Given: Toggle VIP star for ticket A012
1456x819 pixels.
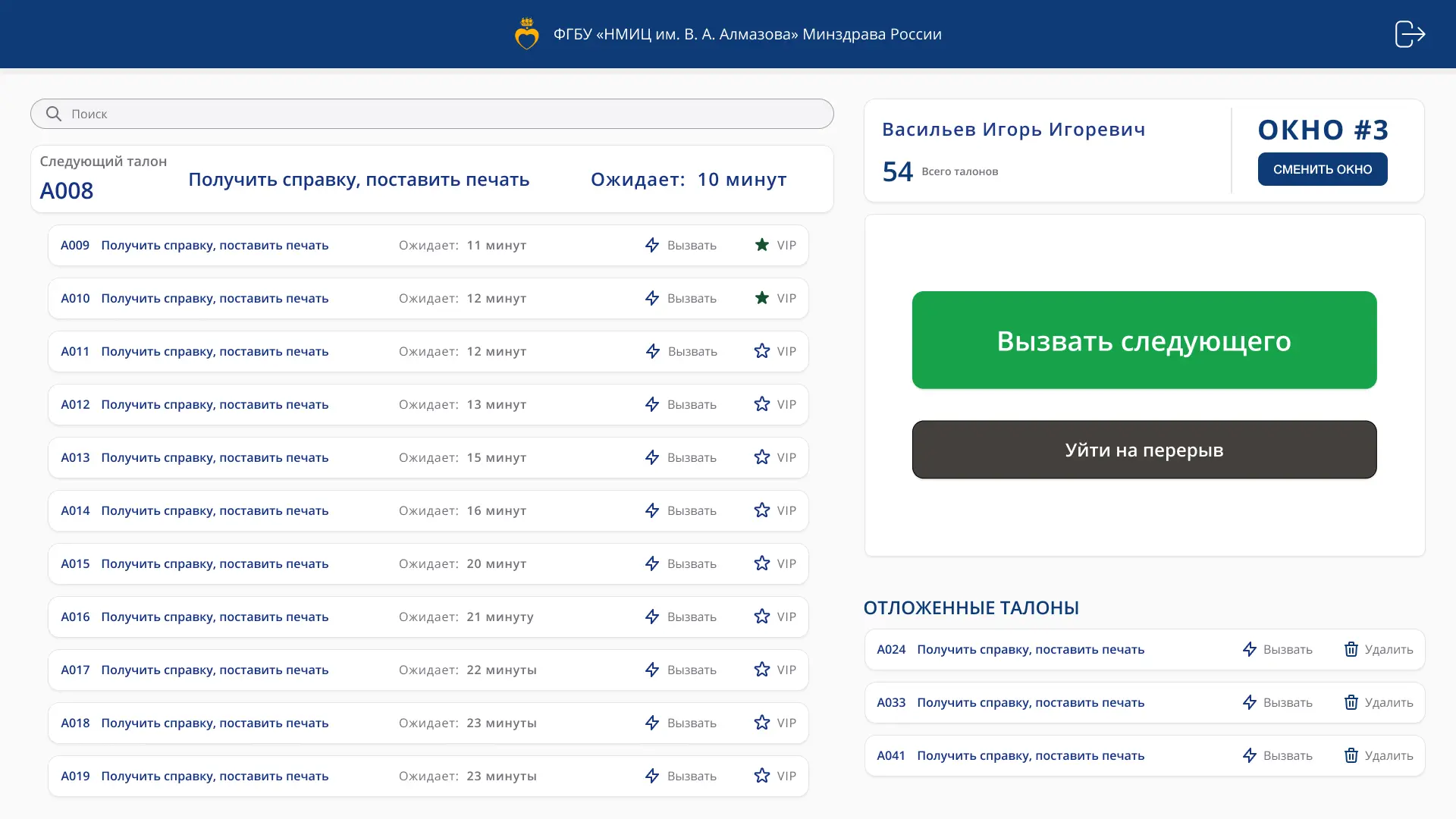Looking at the screenshot, I should (762, 404).
